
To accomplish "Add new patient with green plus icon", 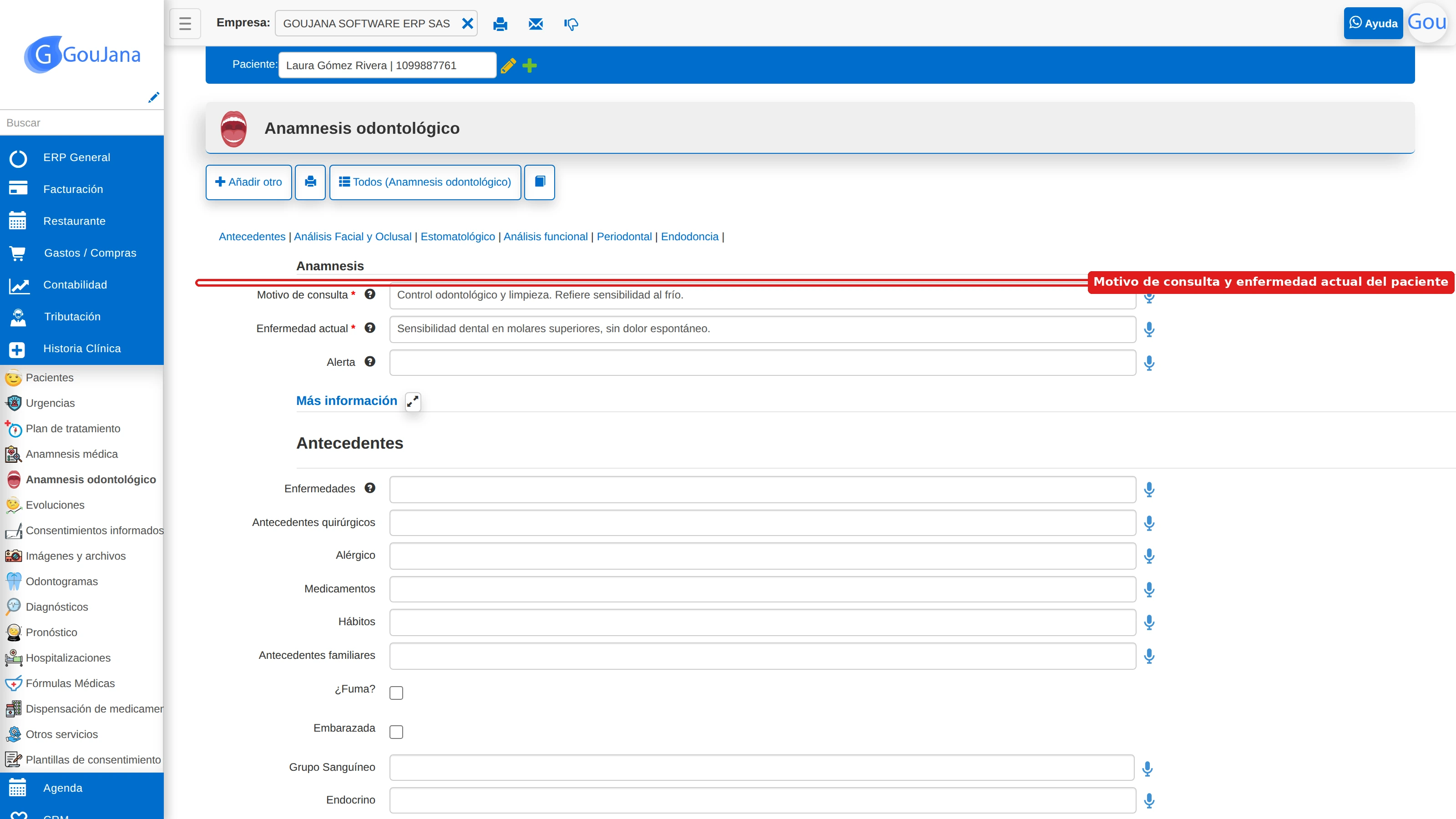I will pyautogui.click(x=530, y=66).
